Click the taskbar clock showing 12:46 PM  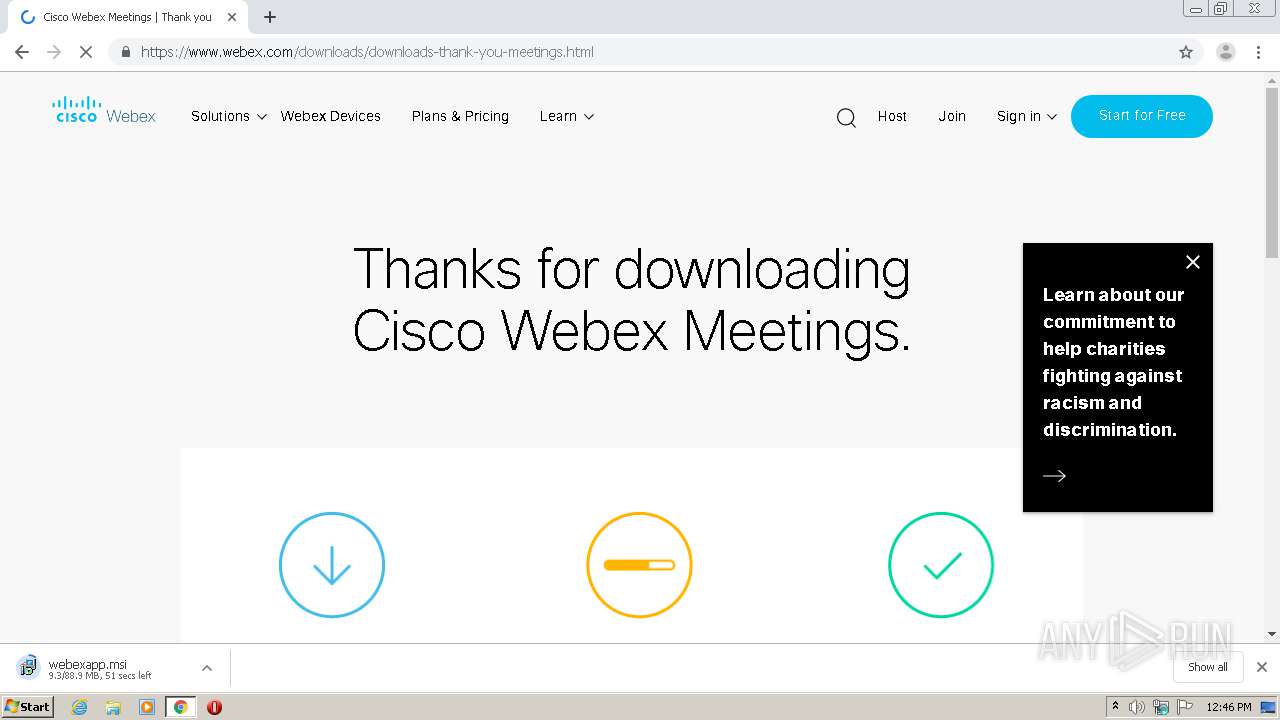1229,707
